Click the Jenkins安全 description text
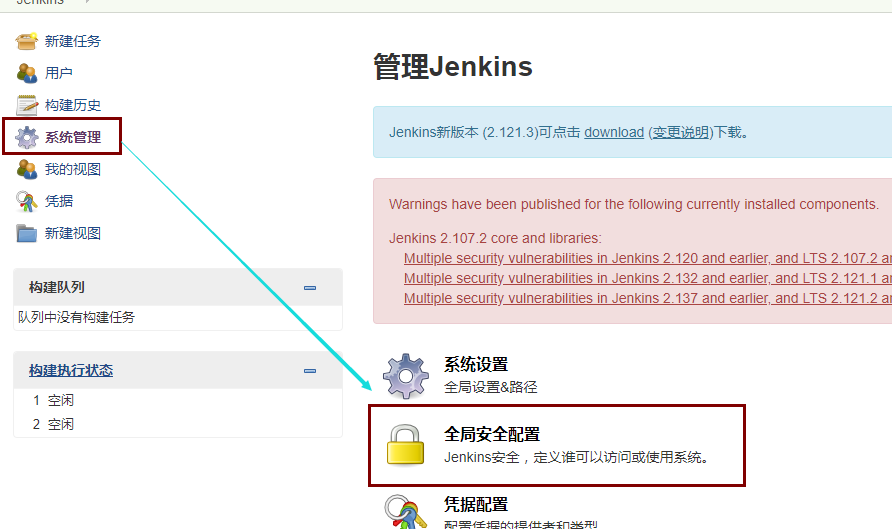 (x=576, y=457)
